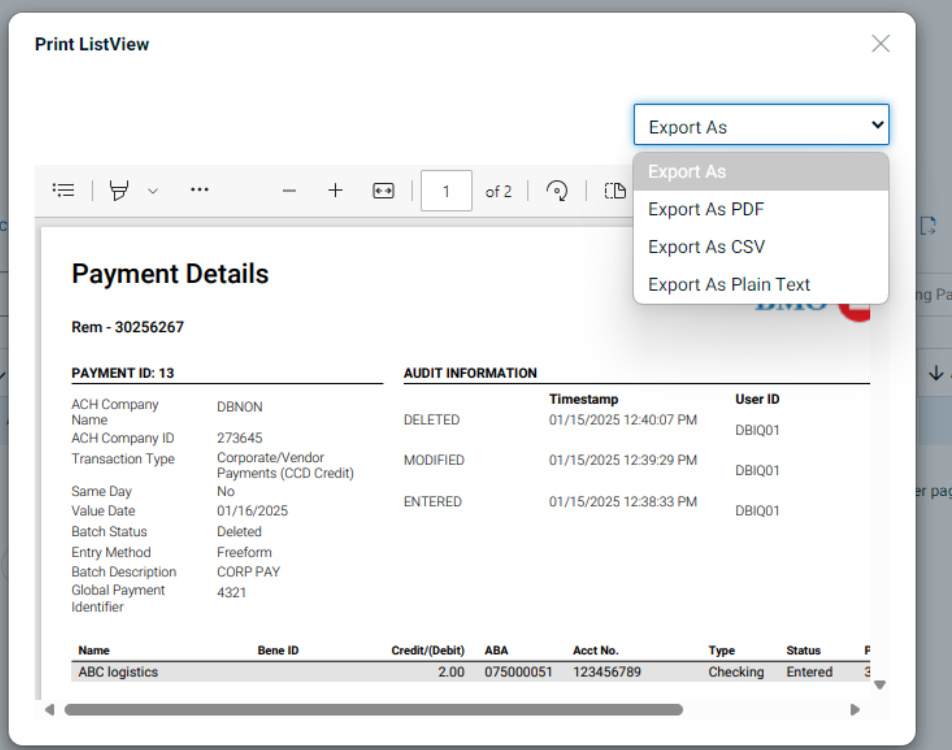Click the 'Checking' type cell

[736, 672]
